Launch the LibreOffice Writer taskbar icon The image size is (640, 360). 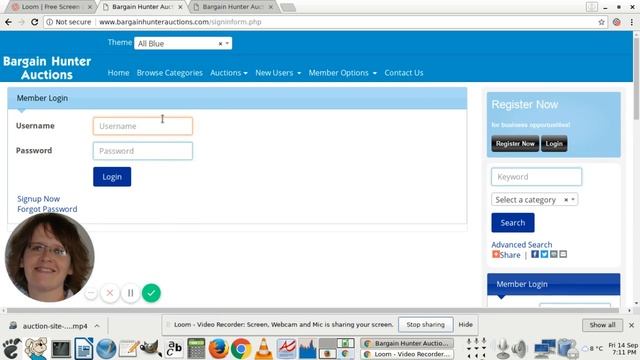84,349
